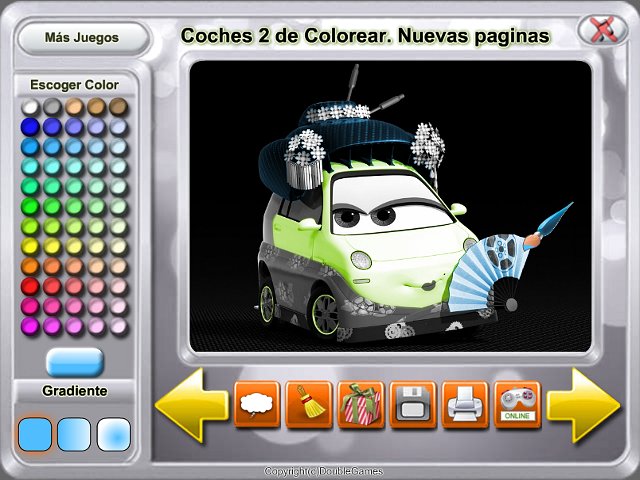Close the game with the red X button
Image resolution: width=640 pixels, height=480 pixels.
point(603,29)
